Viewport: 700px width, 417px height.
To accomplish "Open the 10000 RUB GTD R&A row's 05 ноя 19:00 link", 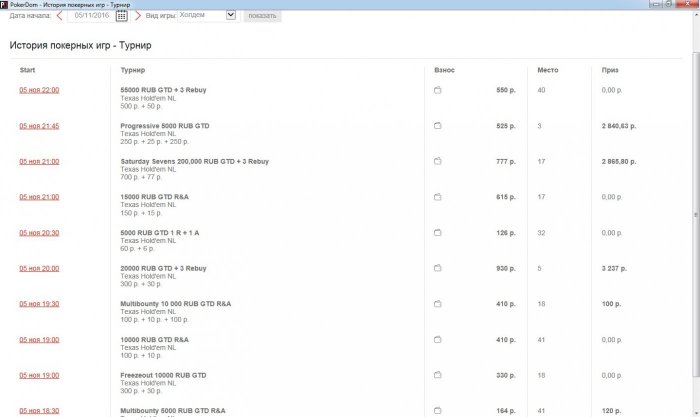I will [x=39, y=340].
